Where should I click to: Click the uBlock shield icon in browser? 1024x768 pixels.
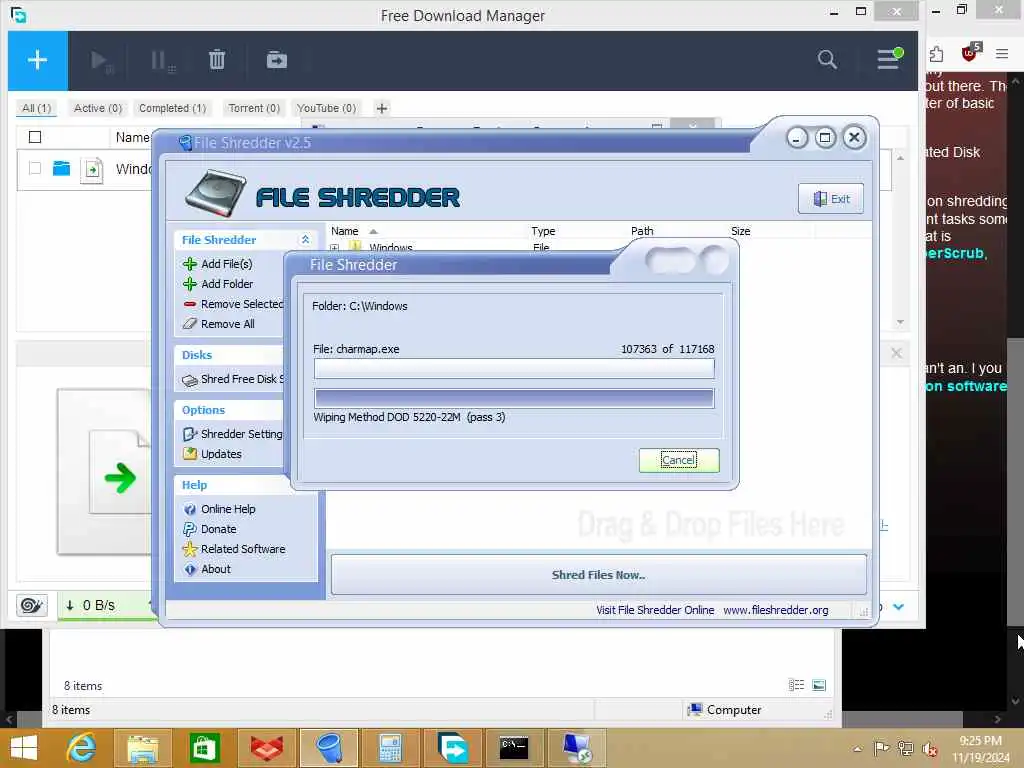(x=970, y=53)
